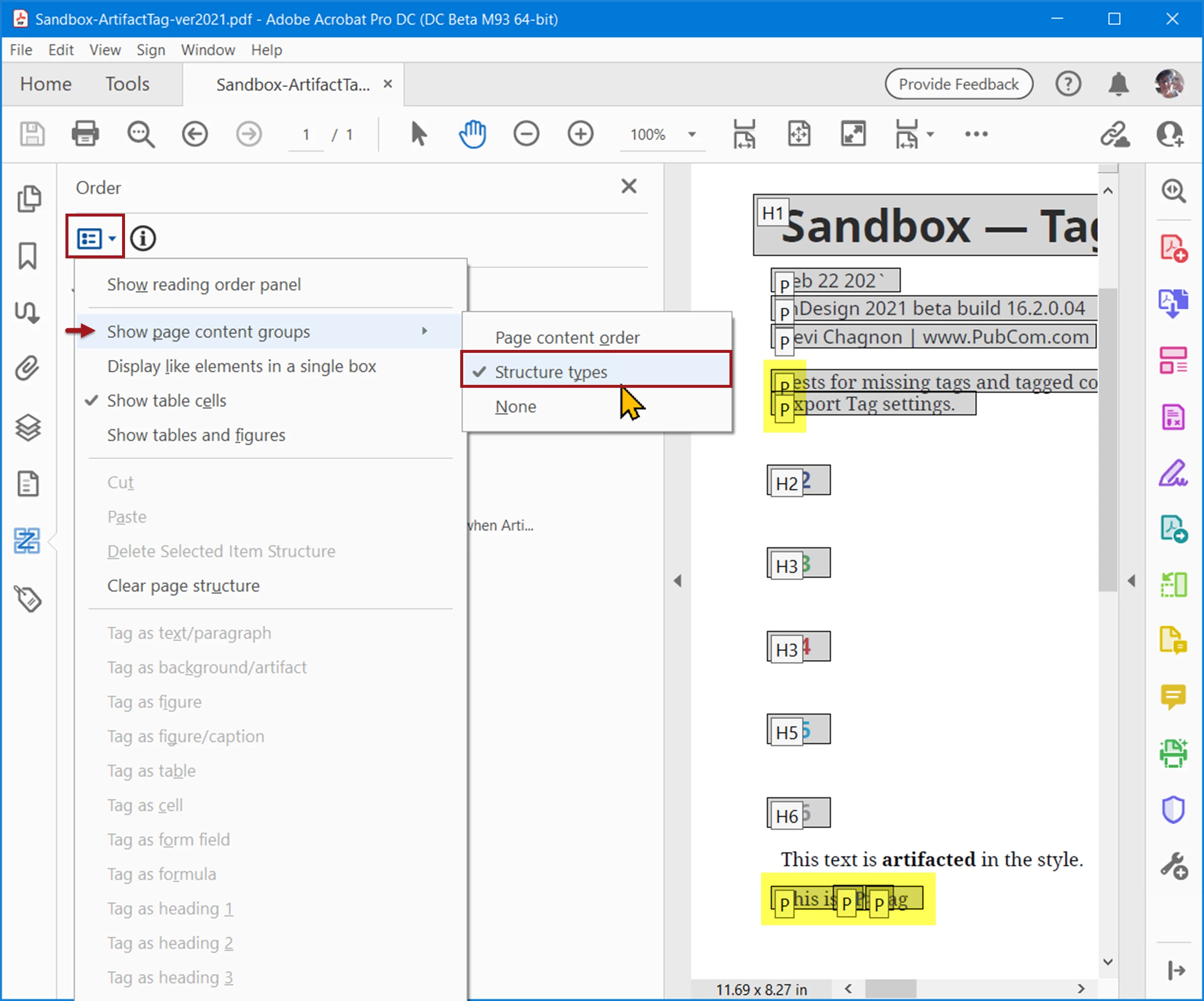The image size is (1204, 1001).
Task: Open the Layers panel icon
Action: pyautogui.click(x=28, y=428)
